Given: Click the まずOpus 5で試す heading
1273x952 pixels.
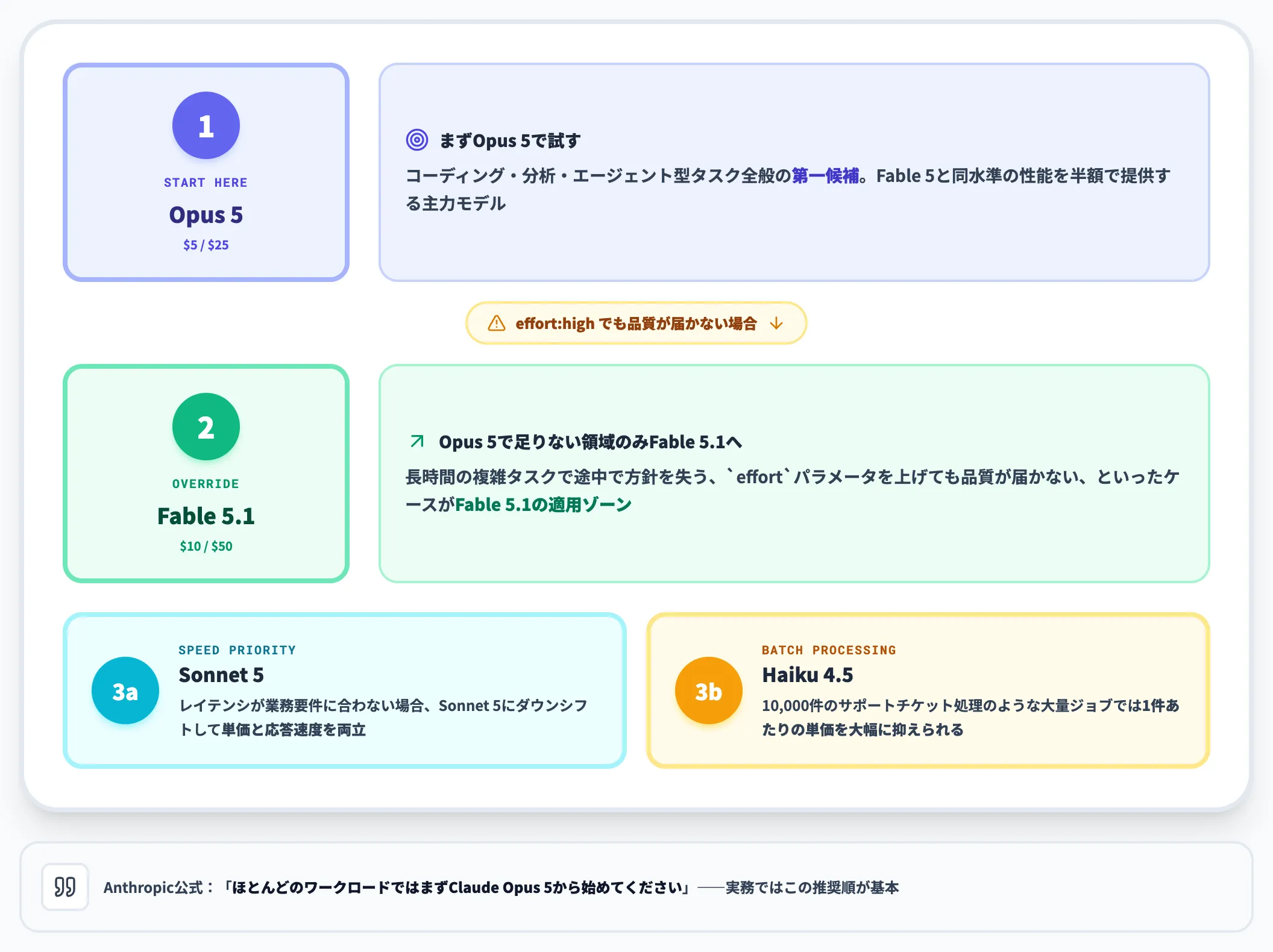Looking at the screenshot, I should pyautogui.click(x=510, y=140).
